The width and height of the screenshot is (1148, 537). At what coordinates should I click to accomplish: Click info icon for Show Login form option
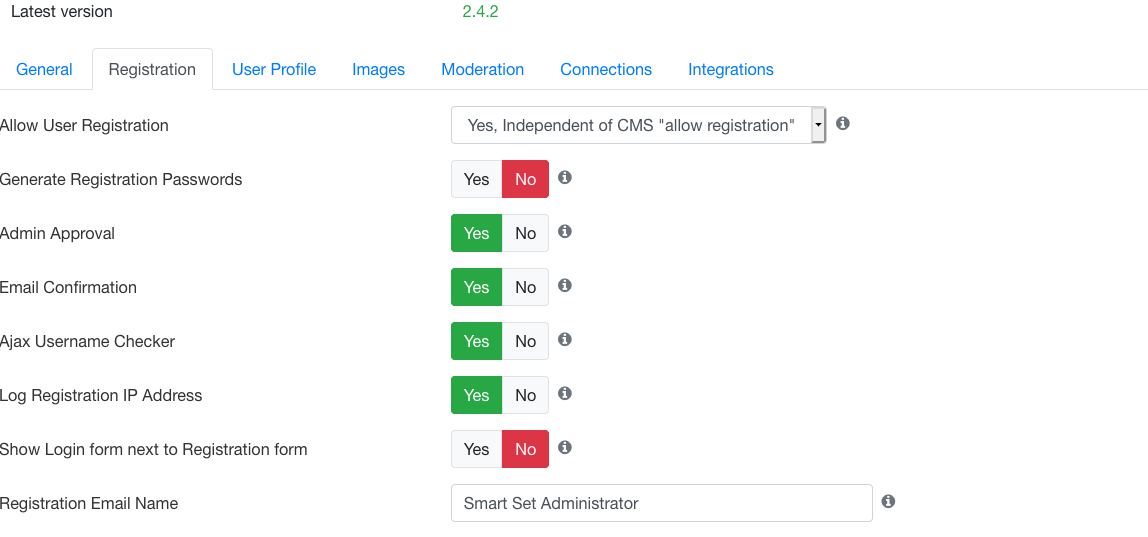coord(564,447)
